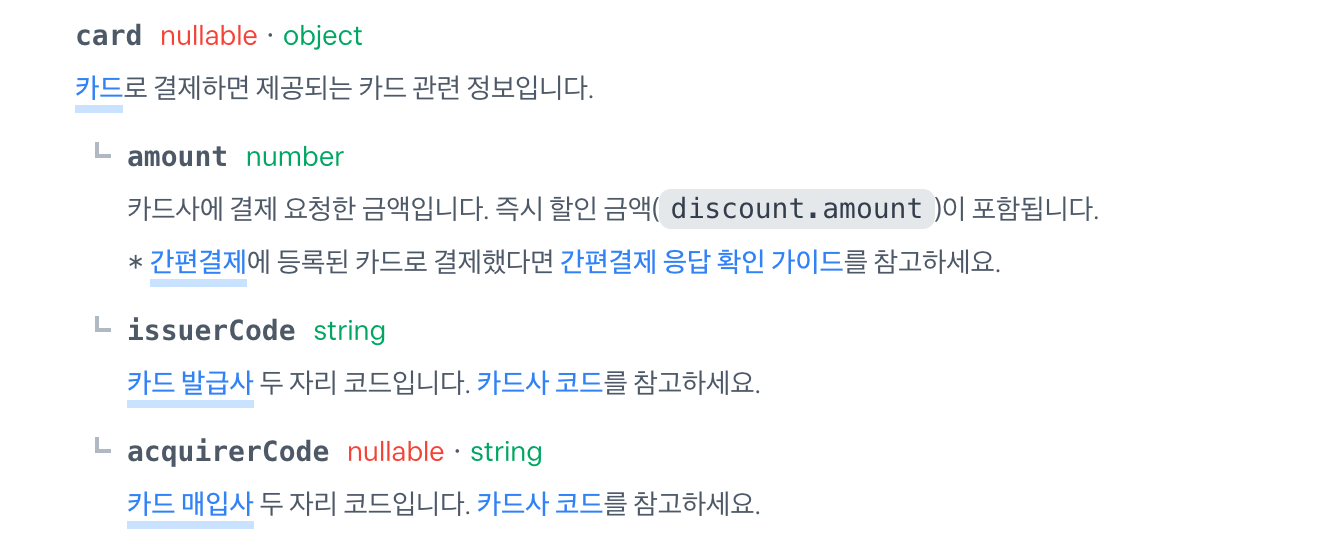Click the green object type label
This screenshot has height=550, width=1320.
click(323, 36)
